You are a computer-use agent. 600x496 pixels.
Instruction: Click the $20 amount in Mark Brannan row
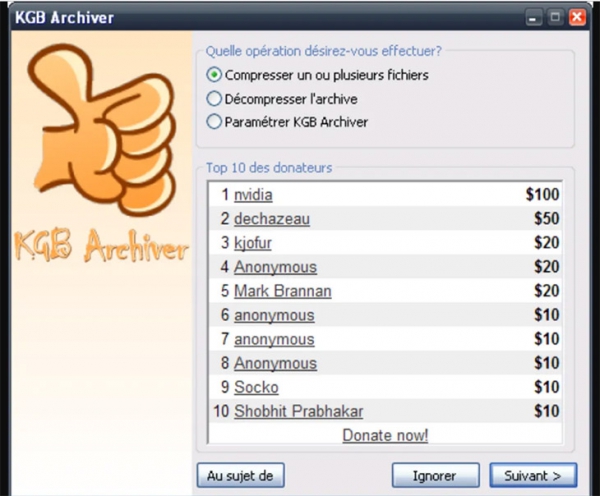click(x=547, y=291)
